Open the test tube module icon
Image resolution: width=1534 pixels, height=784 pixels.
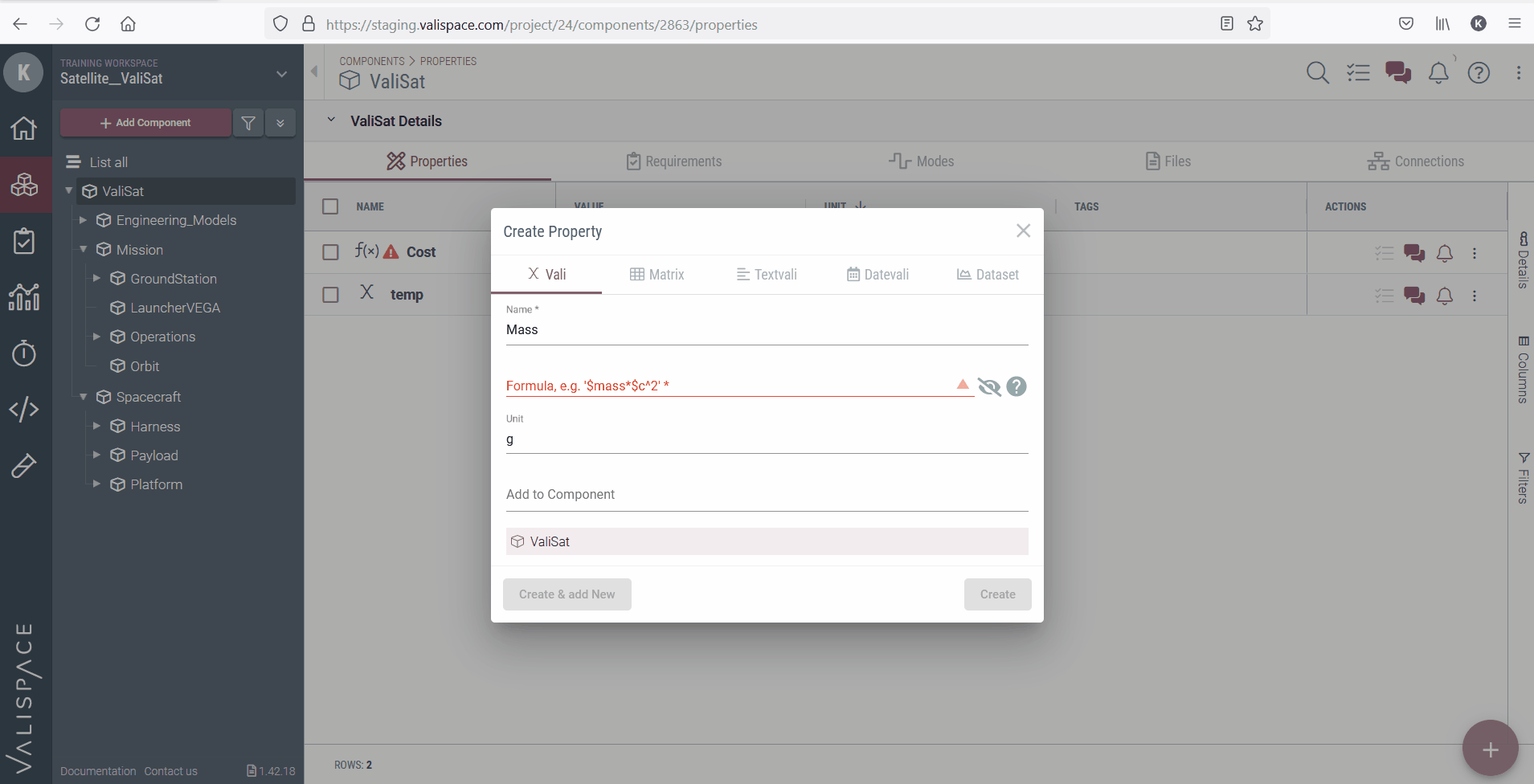click(24, 465)
